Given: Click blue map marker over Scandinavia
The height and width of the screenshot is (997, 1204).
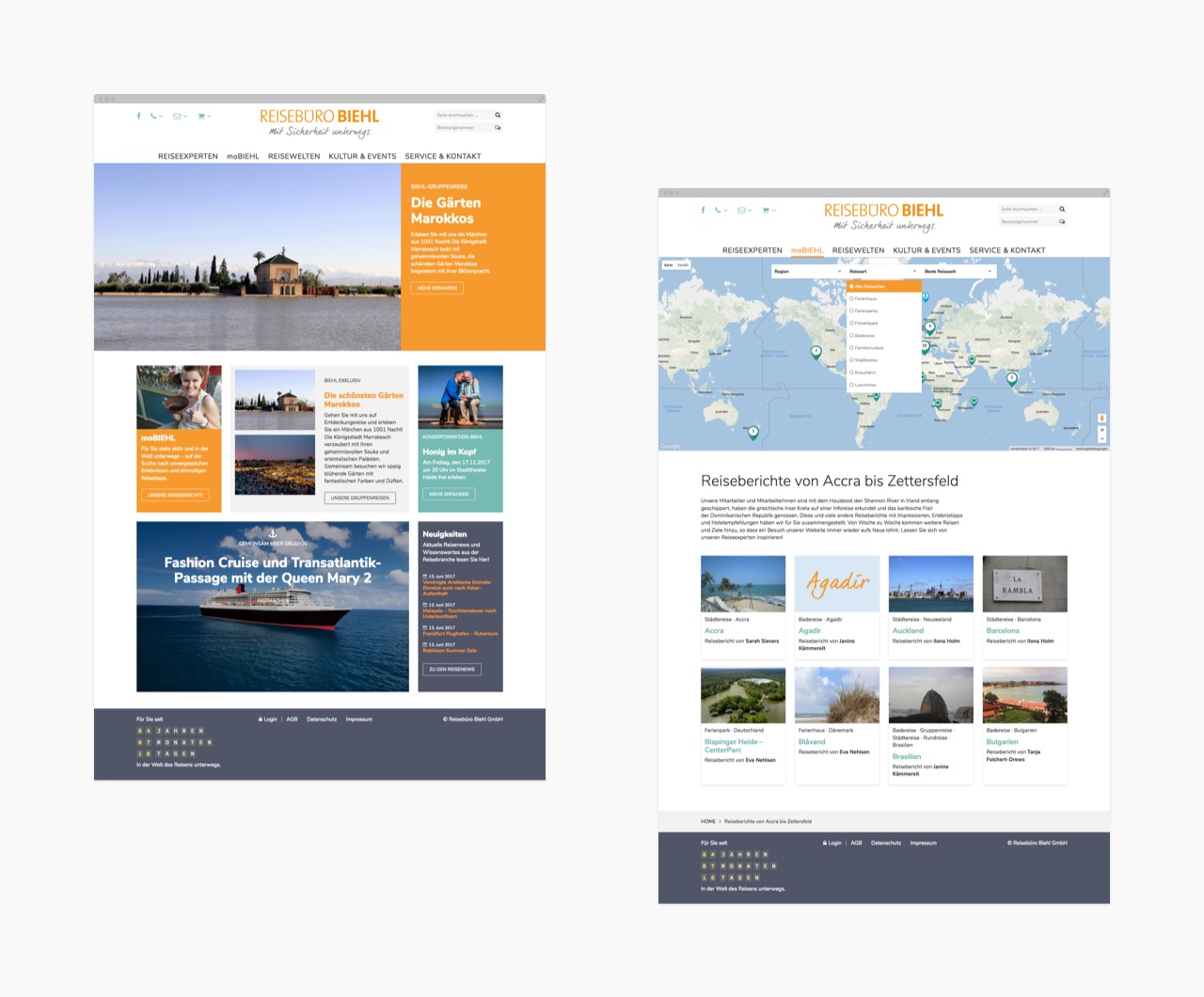Looking at the screenshot, I should (926, 297).
